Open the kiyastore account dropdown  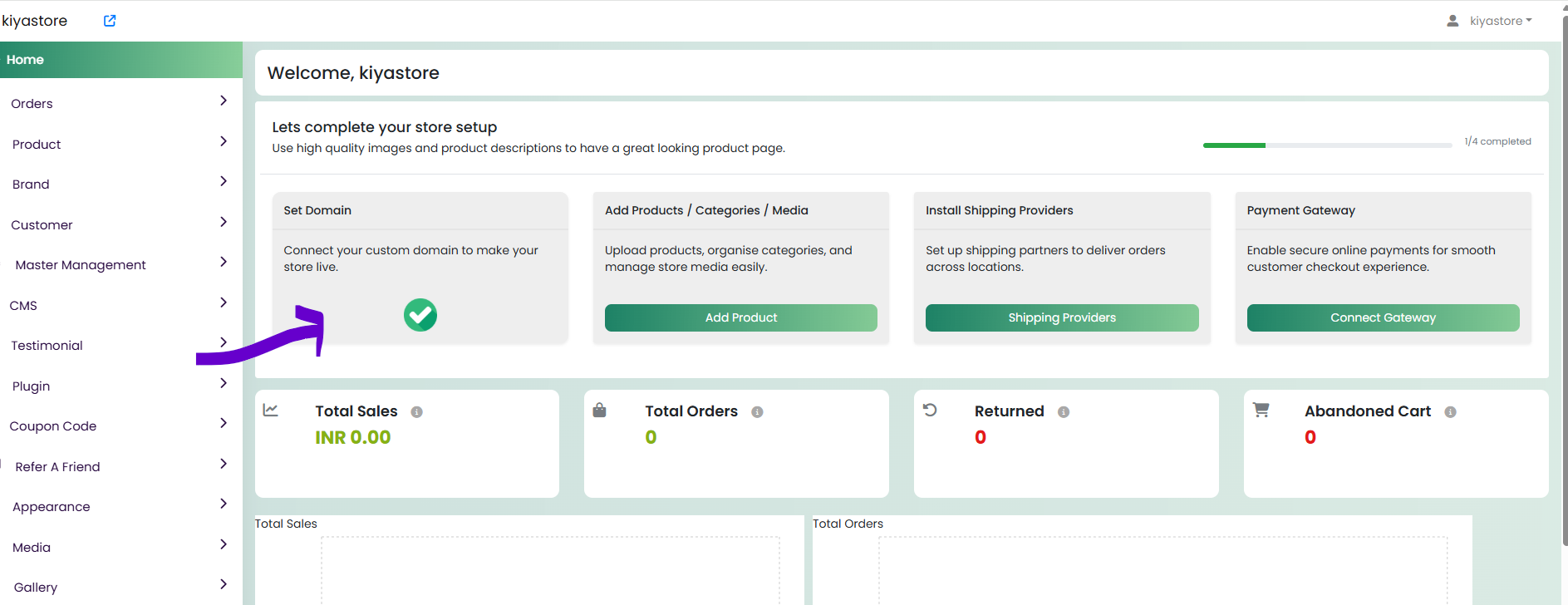click(1501, 21)
